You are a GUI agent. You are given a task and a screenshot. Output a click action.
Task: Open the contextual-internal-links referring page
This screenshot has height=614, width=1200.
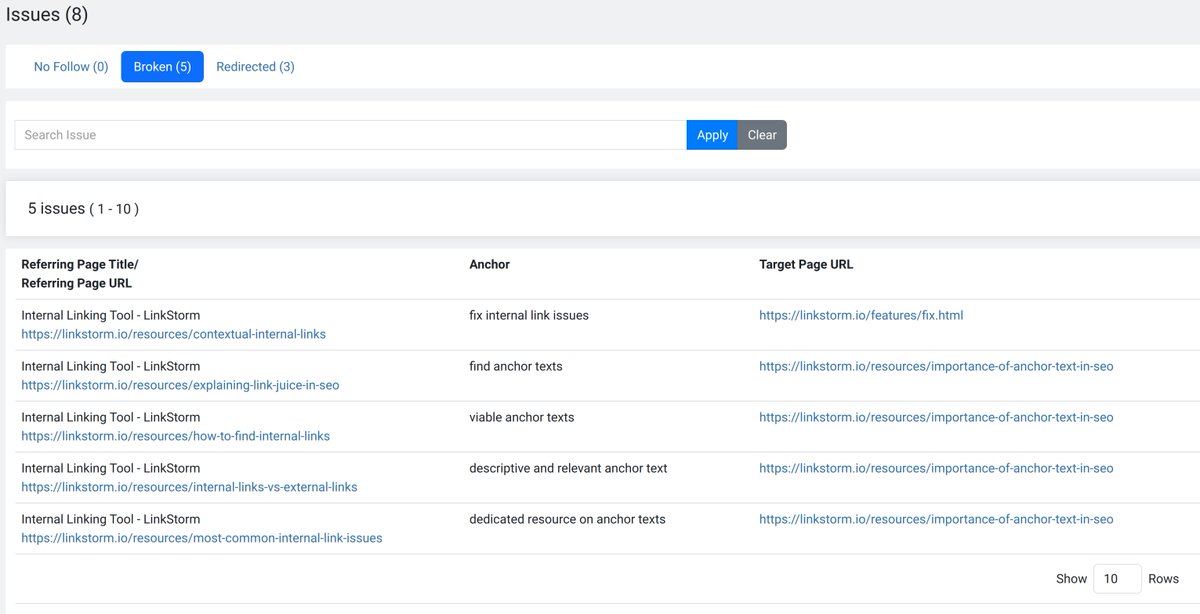[x=173, y=333]
